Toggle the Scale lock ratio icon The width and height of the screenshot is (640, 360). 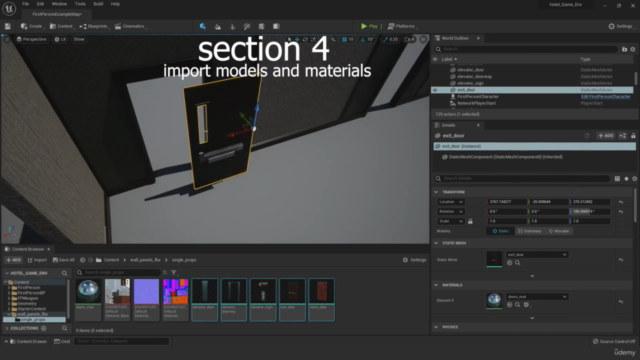click(470, 221)
